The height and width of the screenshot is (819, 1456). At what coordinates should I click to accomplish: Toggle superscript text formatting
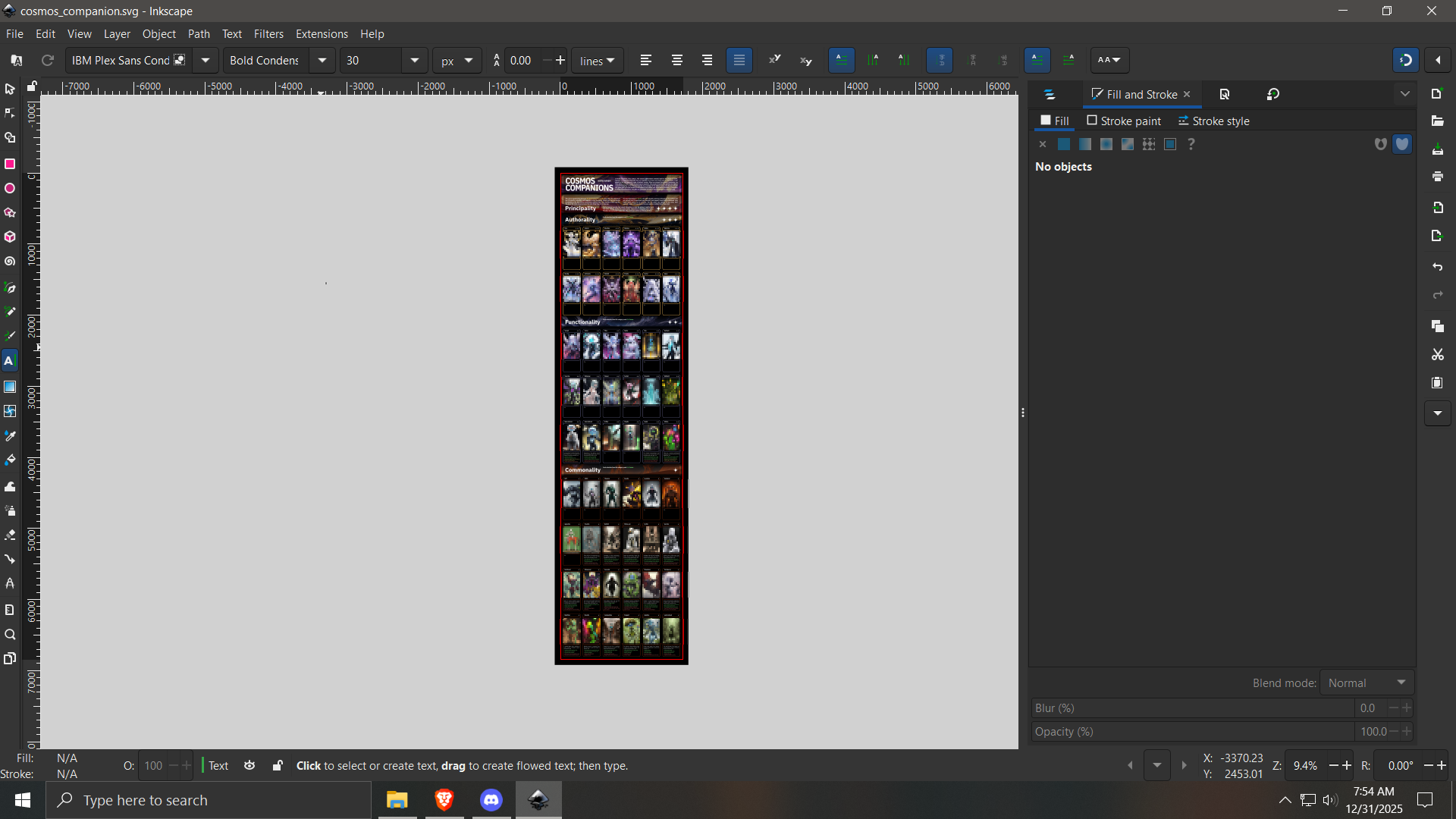coord(774,60)
